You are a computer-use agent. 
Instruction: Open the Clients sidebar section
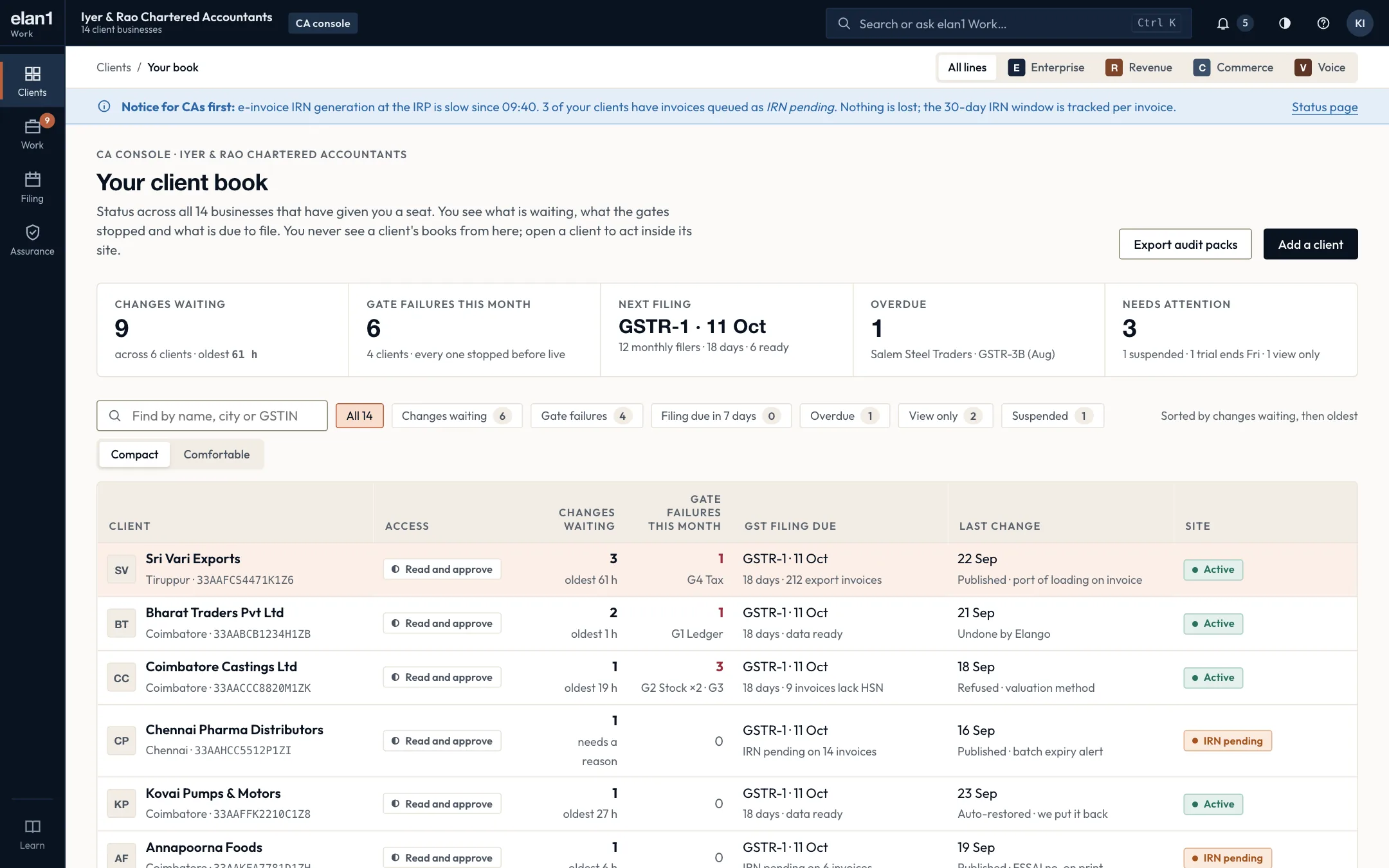[32, 81]
